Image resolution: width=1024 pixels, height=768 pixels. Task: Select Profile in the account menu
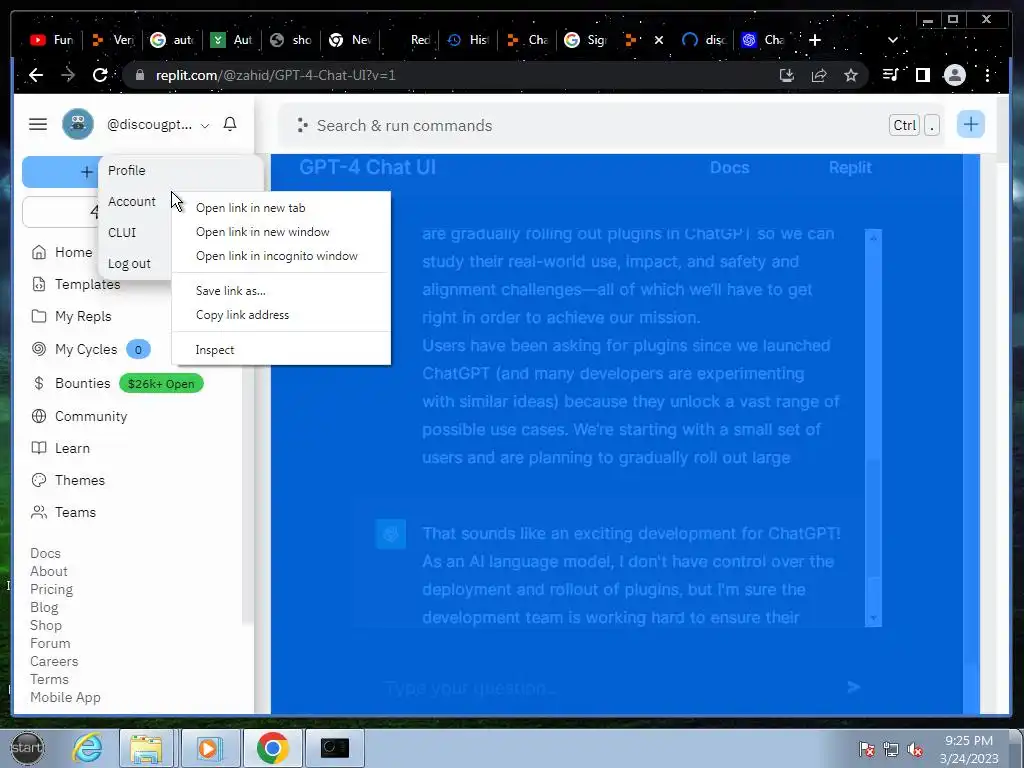(127, 170)
